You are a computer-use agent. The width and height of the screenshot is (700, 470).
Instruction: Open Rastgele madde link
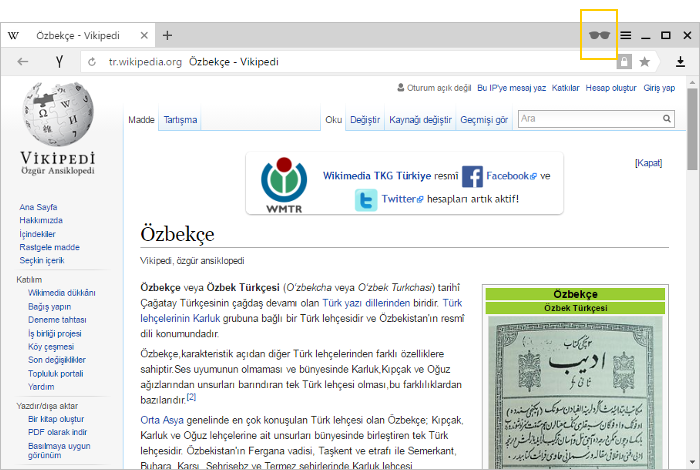(x=49, y=247)
